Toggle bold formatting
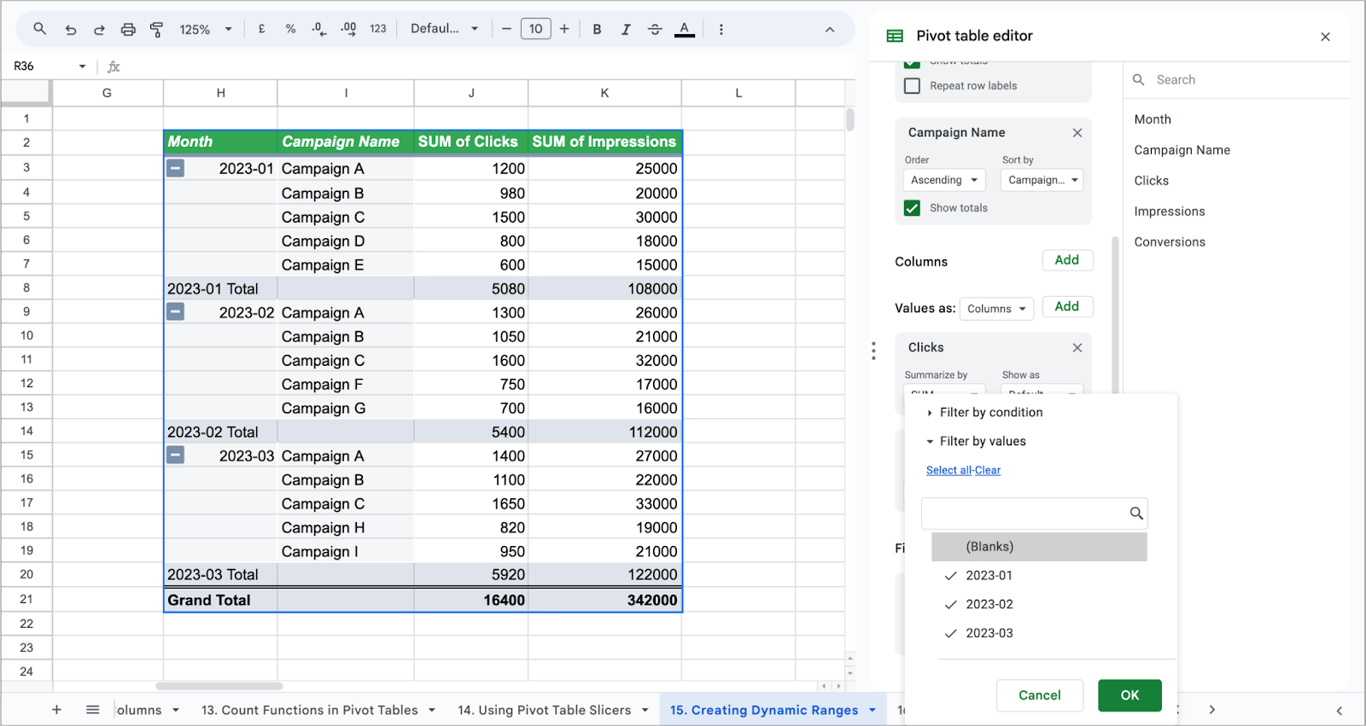 [x=597, y=29]
